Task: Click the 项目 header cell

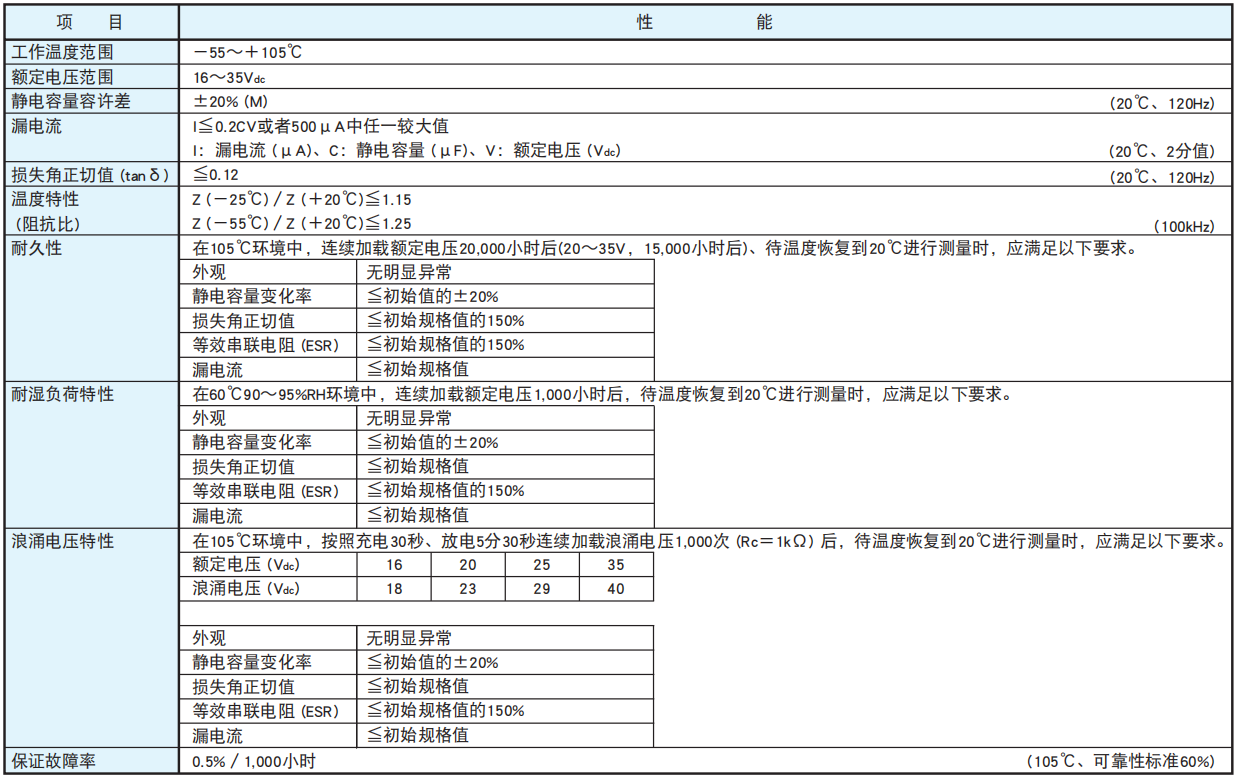Action: (x=90, y=21)
